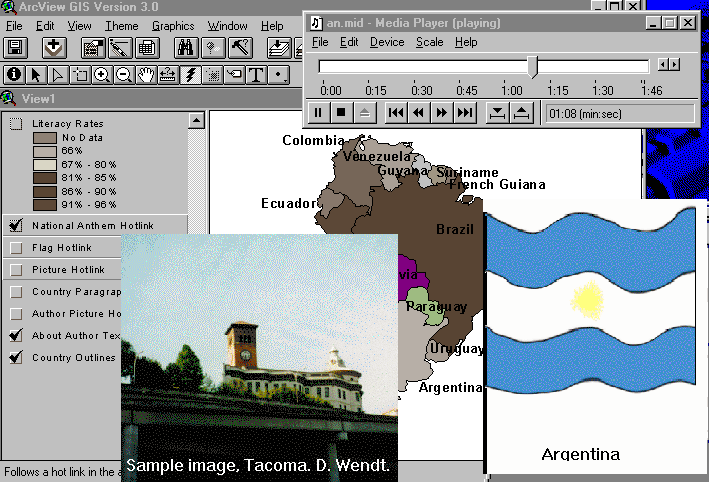Click the 91% - 96% legend swatch
The width and height of the screenshot is (709, 482).
(x=45, y=204)
